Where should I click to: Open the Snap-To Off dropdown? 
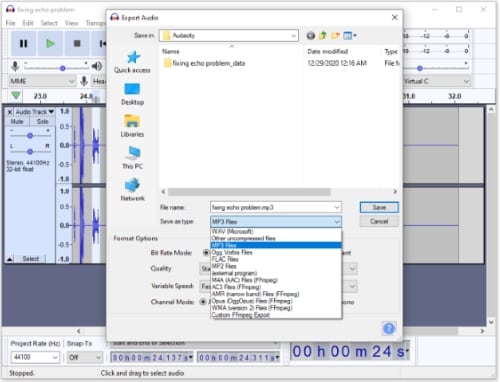coord(85,357)
